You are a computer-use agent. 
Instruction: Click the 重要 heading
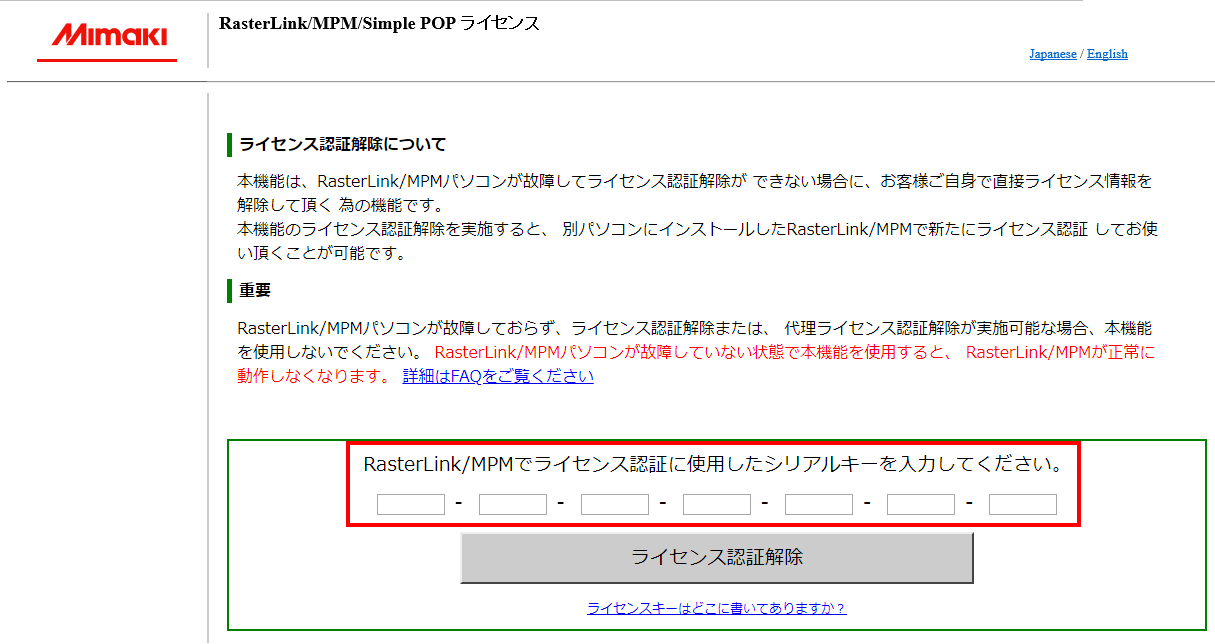pyautogui.click(x=255, y=291)
